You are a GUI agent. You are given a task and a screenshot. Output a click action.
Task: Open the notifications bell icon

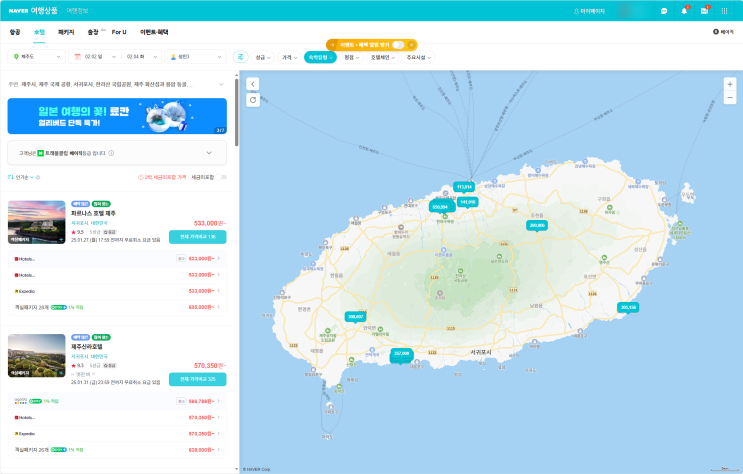click(x=684, y=11)
